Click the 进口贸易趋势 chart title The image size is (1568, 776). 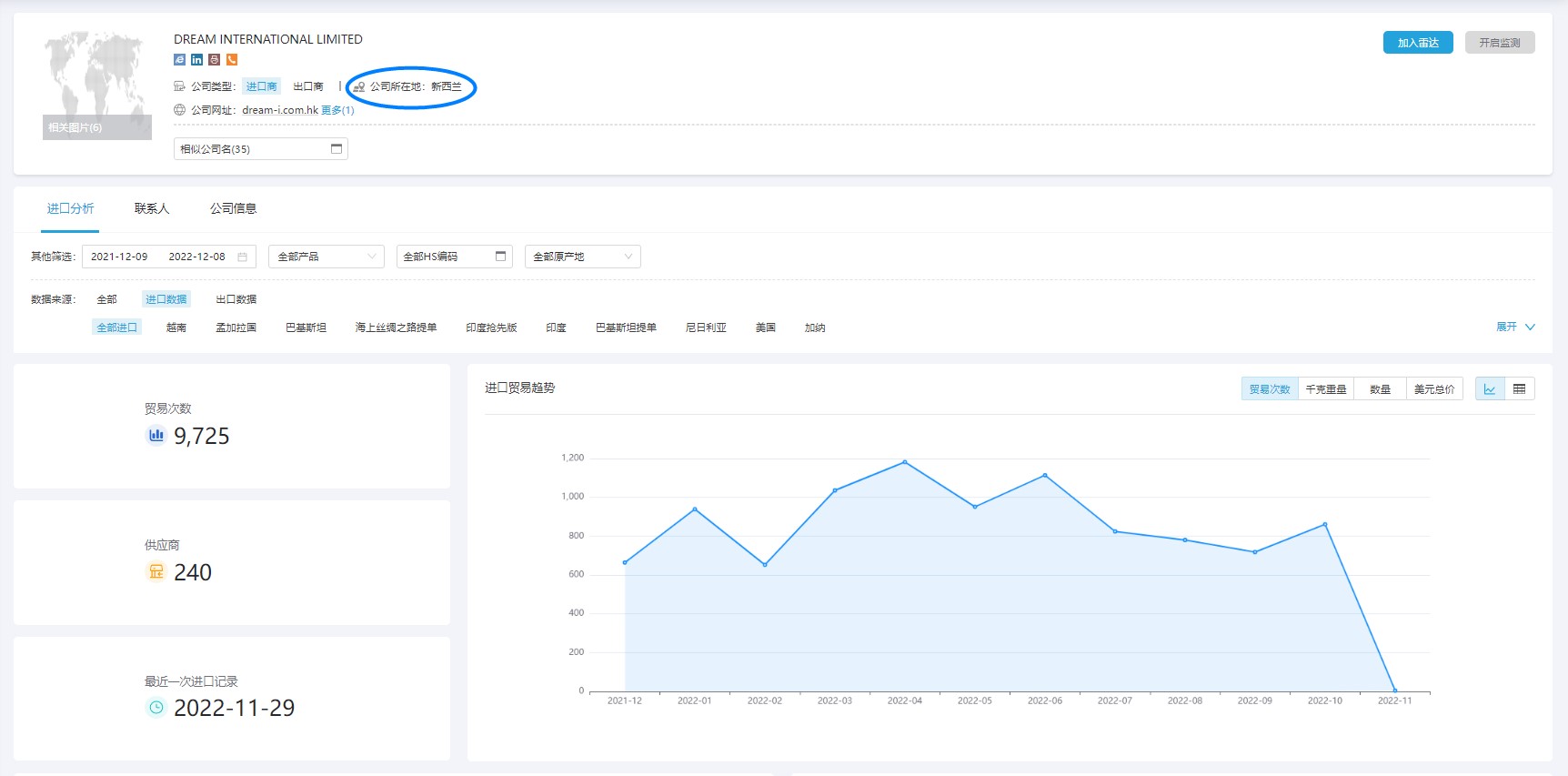pos(520,388)
